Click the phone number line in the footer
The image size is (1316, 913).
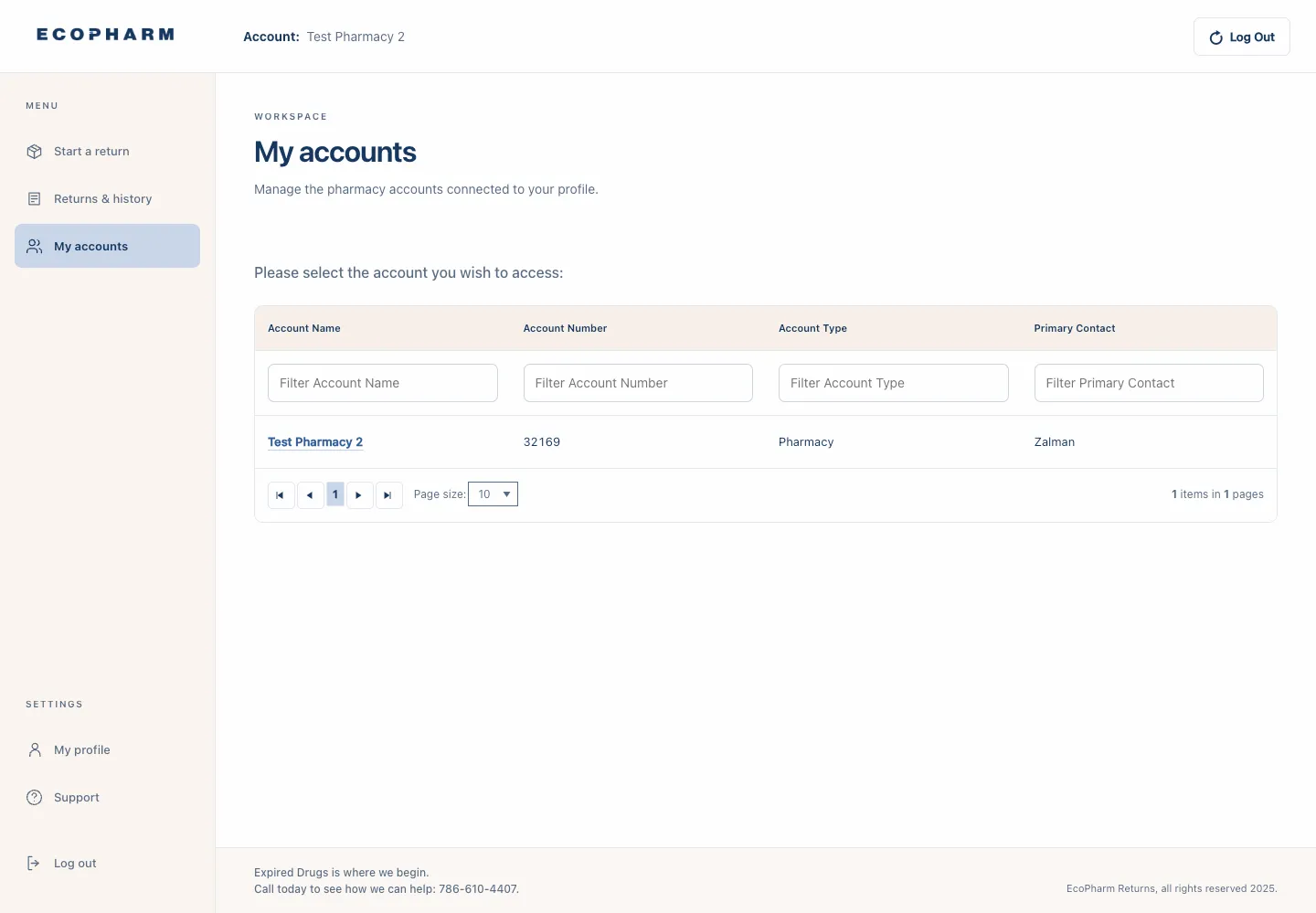click(387, 889)
